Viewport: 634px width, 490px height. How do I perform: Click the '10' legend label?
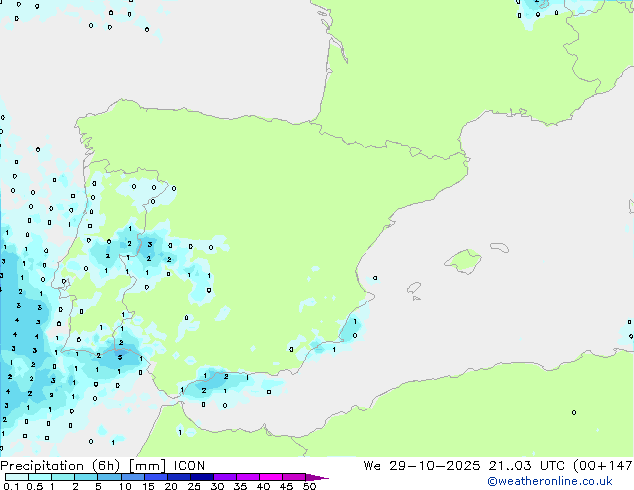[125, 486]
